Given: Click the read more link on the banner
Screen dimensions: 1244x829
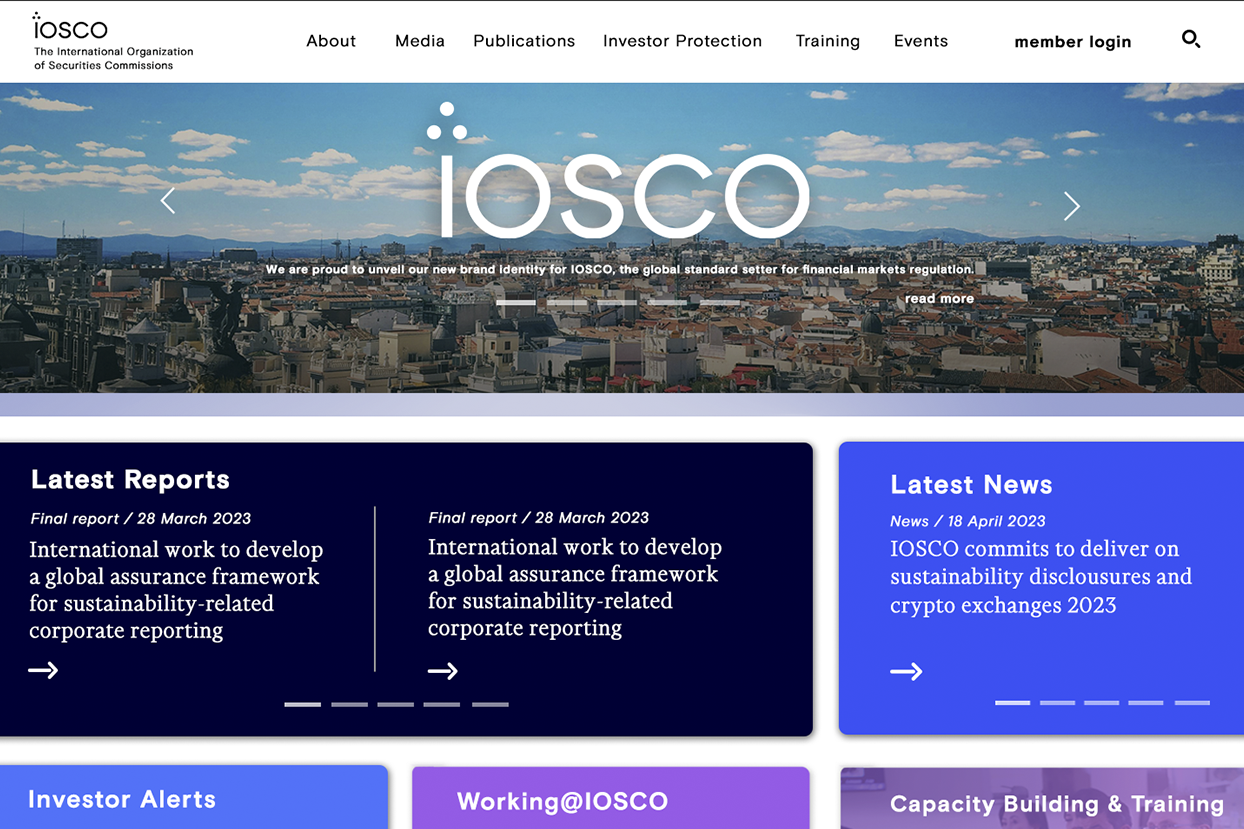Looking at the screenshot, I should 938,298.
